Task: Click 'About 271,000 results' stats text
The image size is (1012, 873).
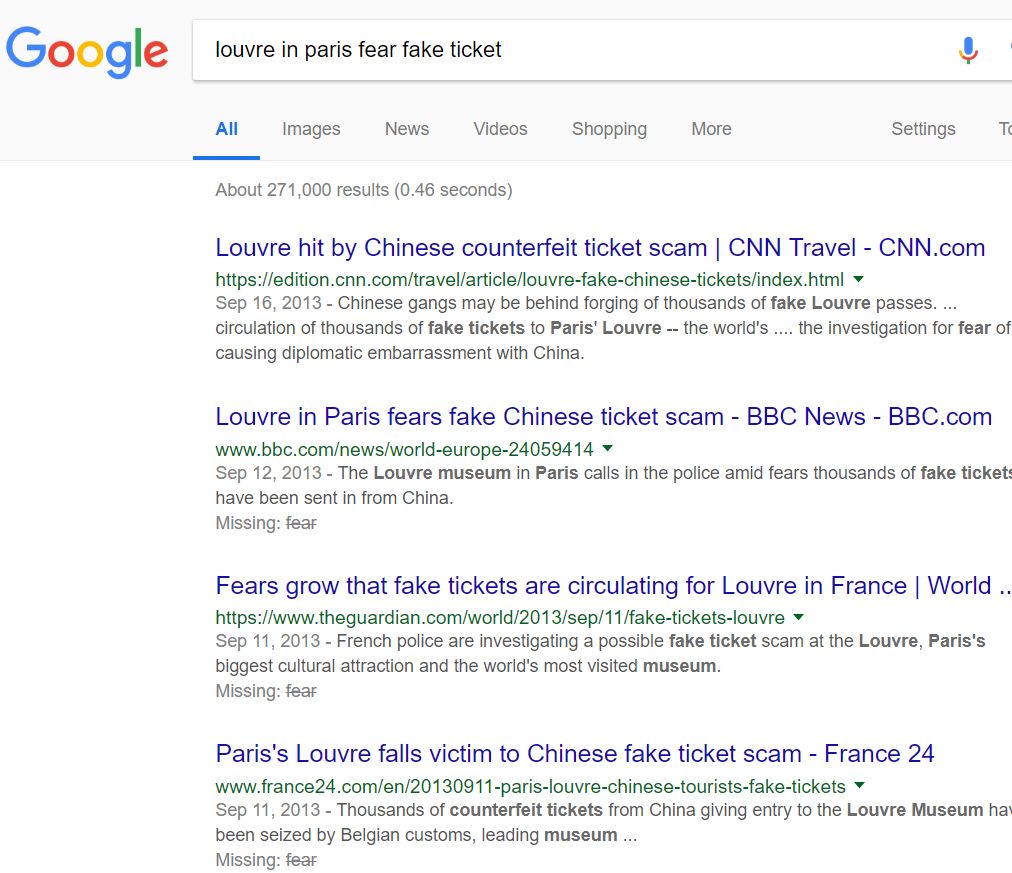Action: (x=363, y=190)
